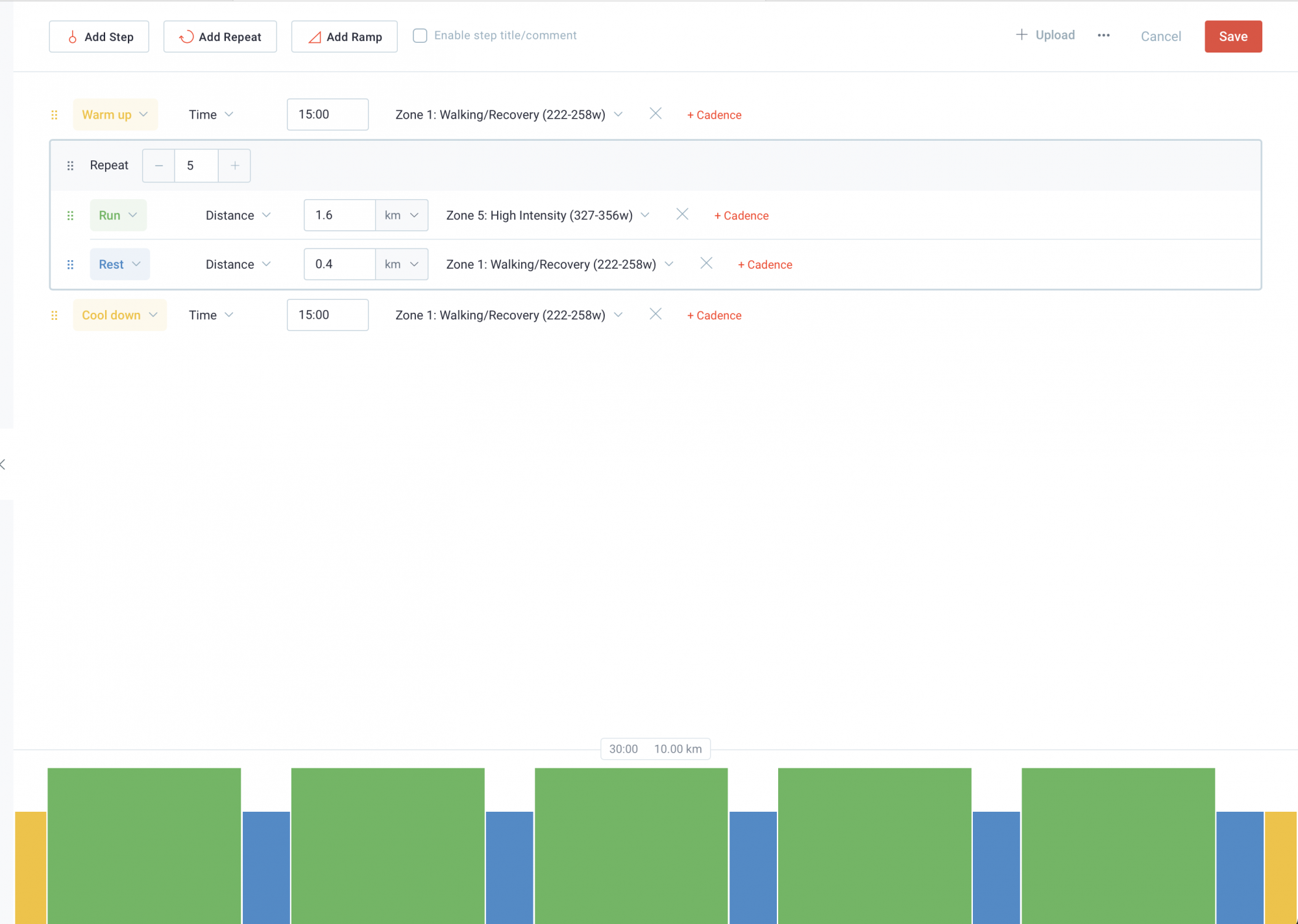
Task: Click the Upload plus icon
Action: pos(1022,35)
